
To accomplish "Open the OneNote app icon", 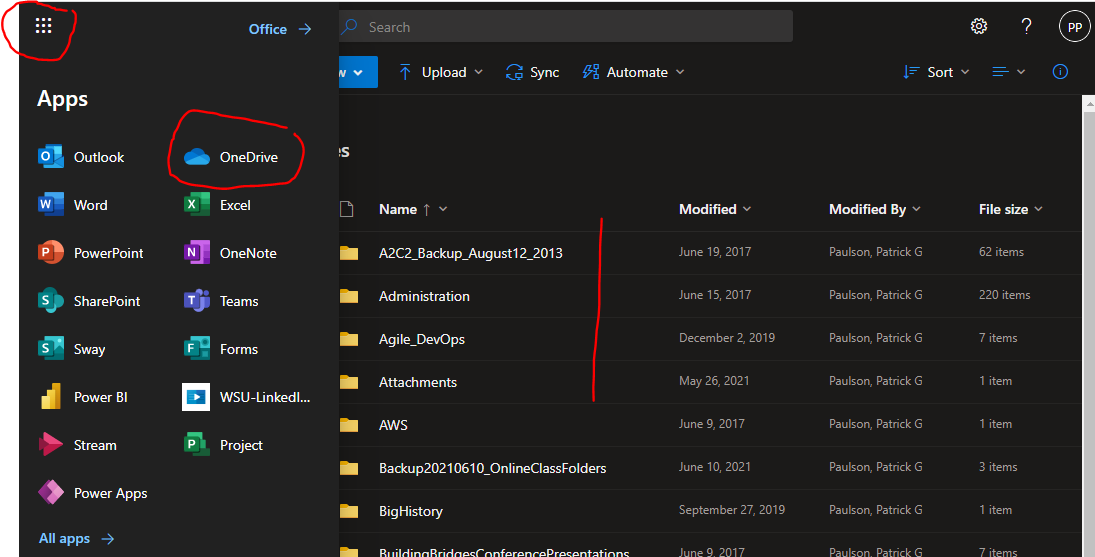I will [197, 253].
